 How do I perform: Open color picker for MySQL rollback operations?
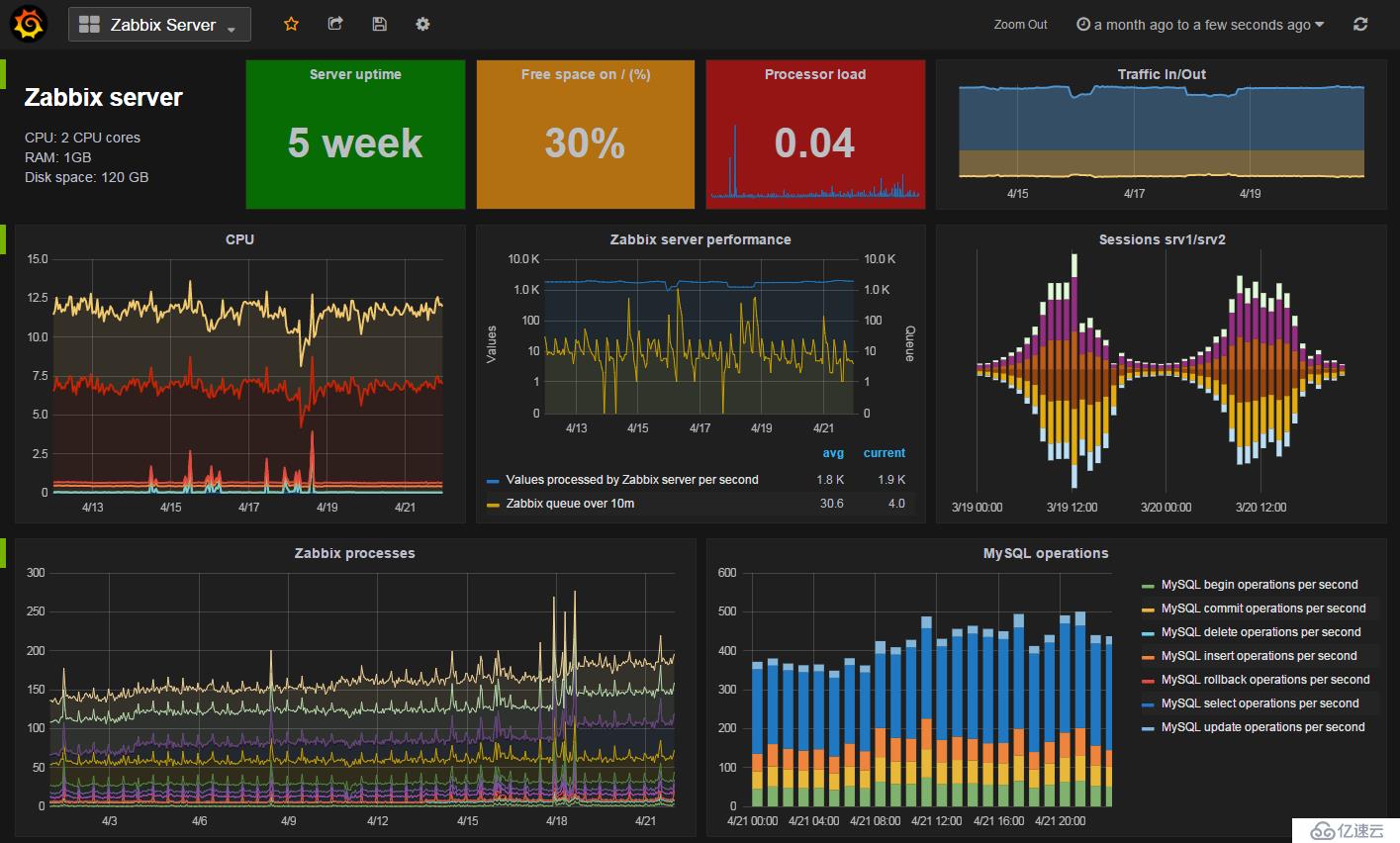1148,681
